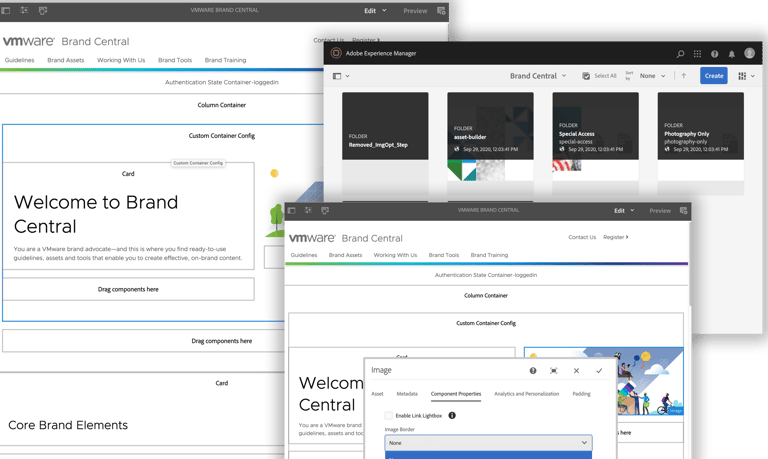Switch to Metadata tab in Image dialog
This screenshot has height=459, width=768.
[407, 394]
